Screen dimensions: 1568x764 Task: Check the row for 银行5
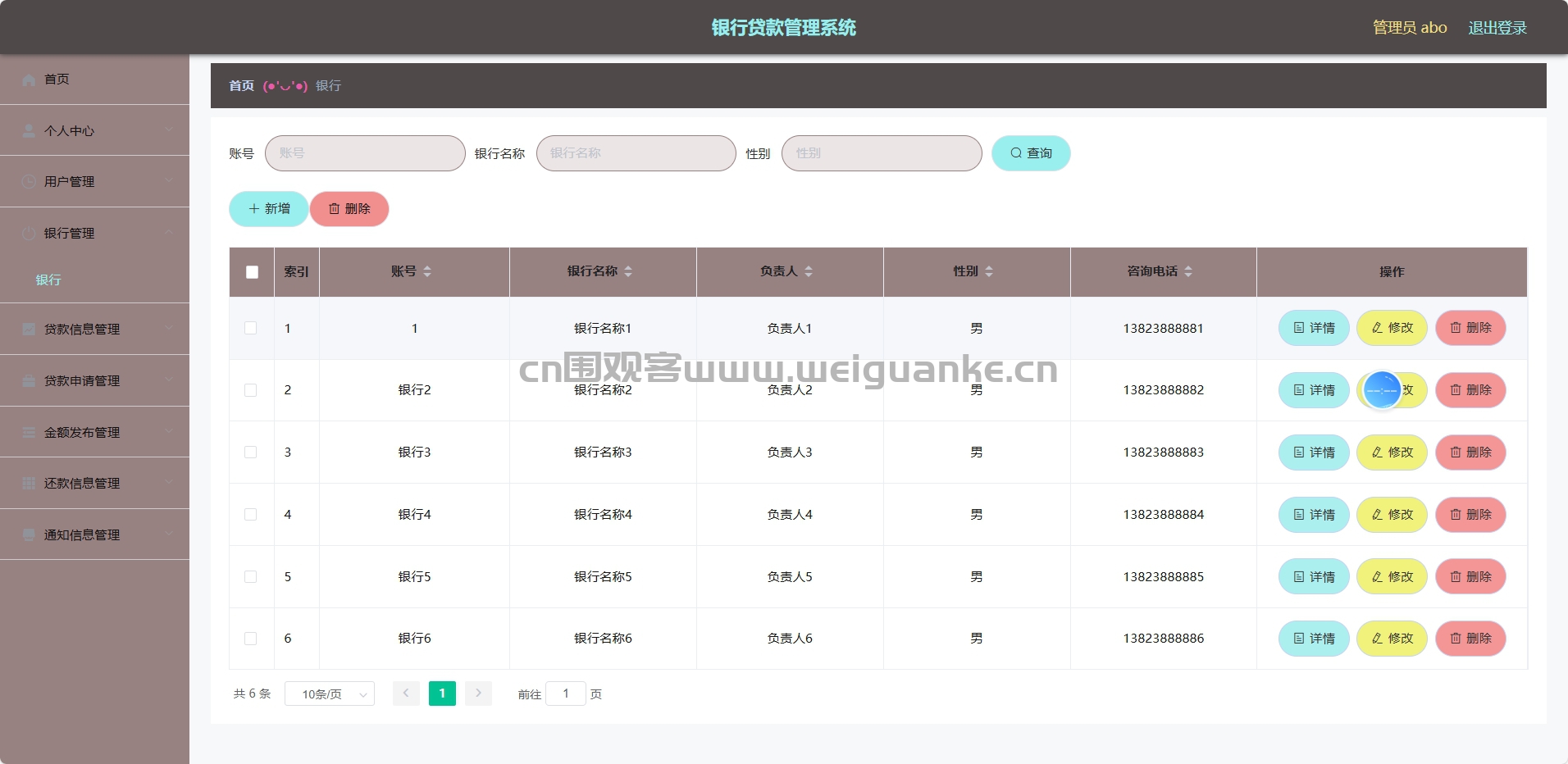(251, 577)
